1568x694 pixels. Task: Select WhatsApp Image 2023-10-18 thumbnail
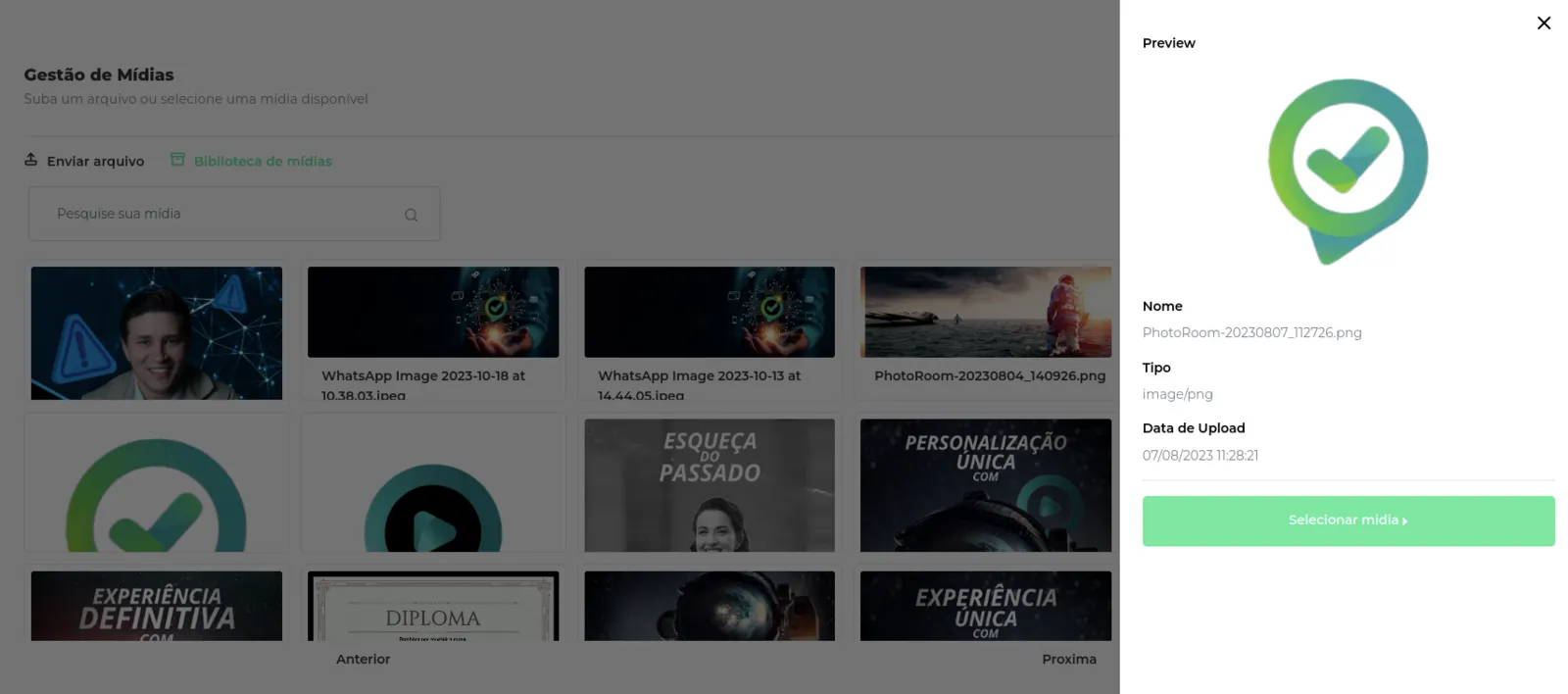(x=433, y=312)
